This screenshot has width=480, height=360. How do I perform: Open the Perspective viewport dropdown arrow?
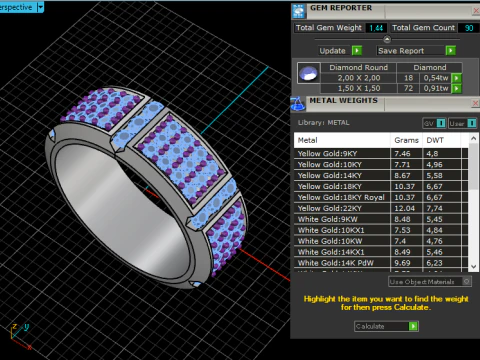[x=40, y=7]
